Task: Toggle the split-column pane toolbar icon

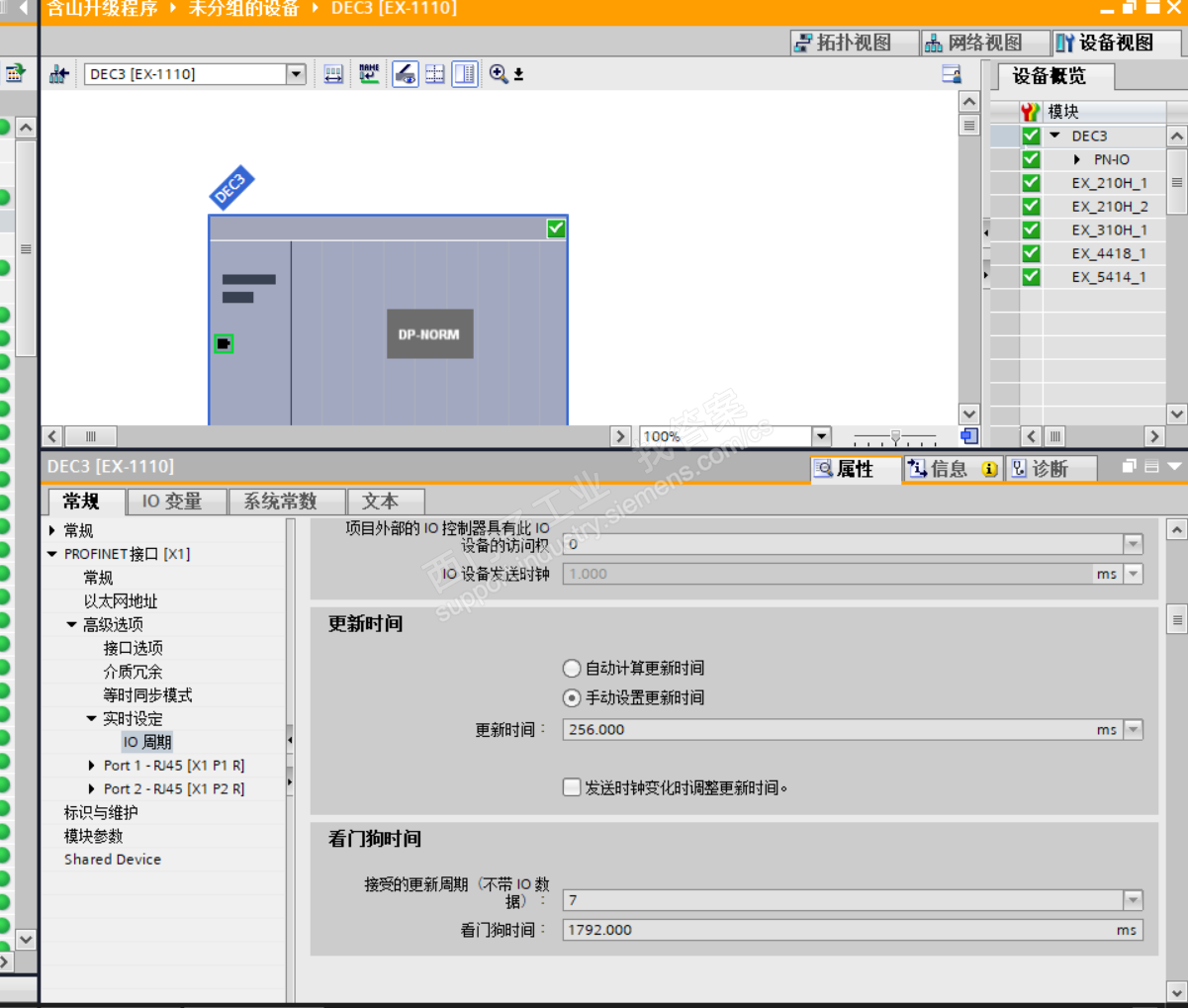Action: click(x=465, y=74)
